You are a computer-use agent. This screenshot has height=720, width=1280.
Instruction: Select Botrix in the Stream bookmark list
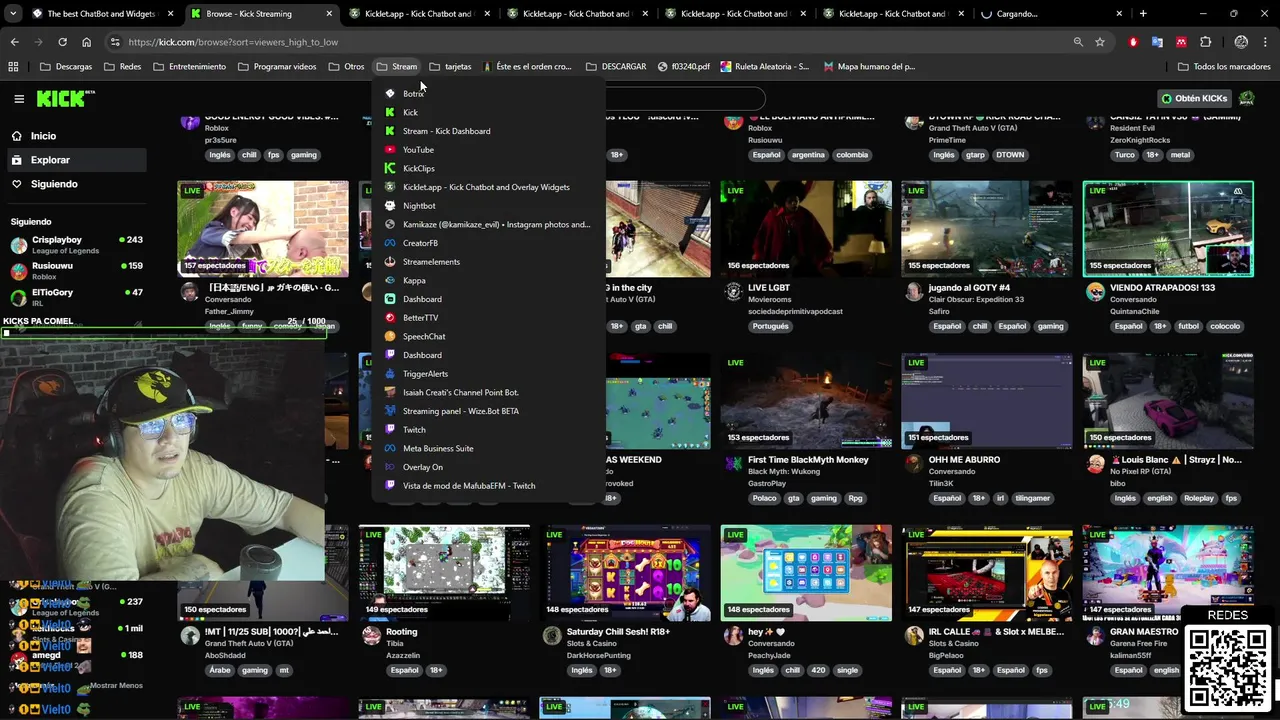point(488,94)
